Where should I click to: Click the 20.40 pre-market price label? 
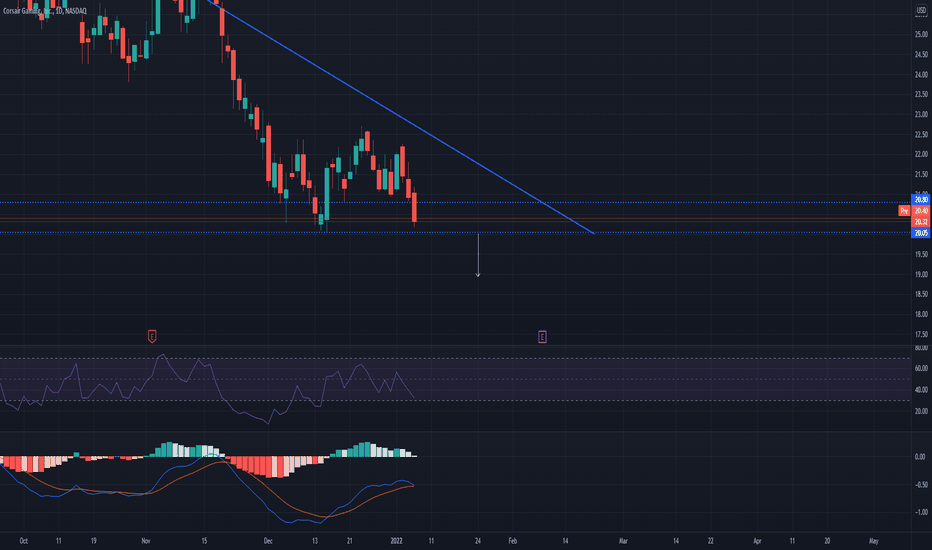point(921,210)
